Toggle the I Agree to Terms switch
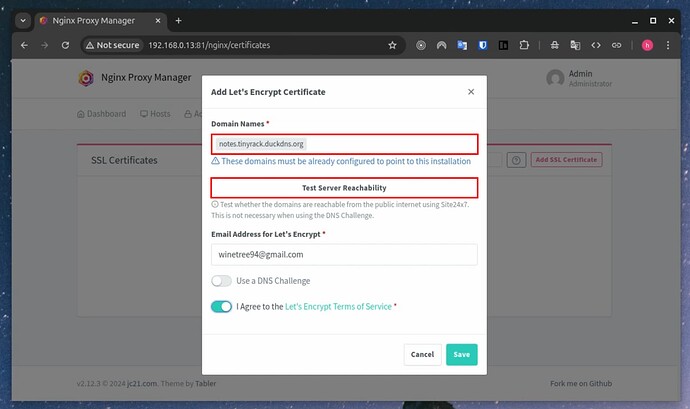 tap(221, 306)
